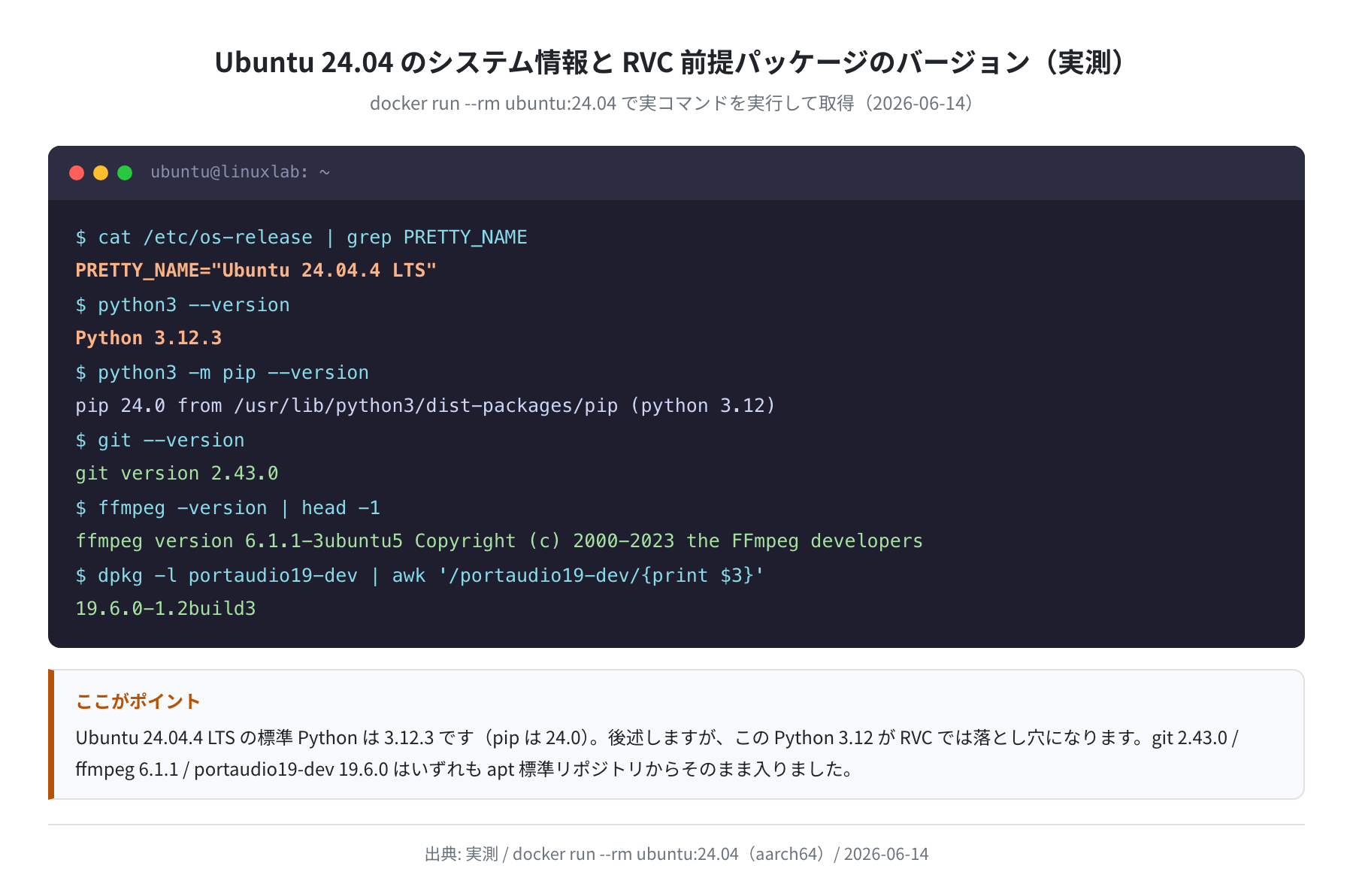Click the git --version command line

(x=160, y=440)
